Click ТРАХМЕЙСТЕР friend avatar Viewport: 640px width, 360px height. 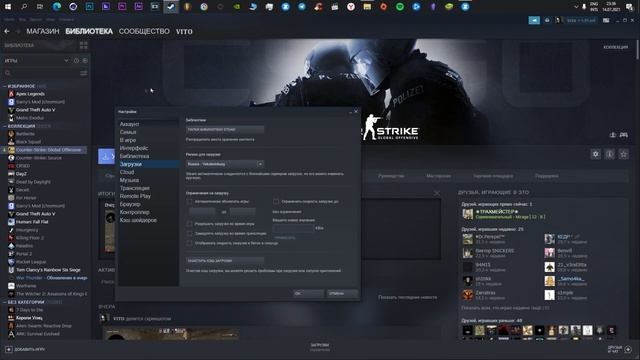[x=468, y=214]
